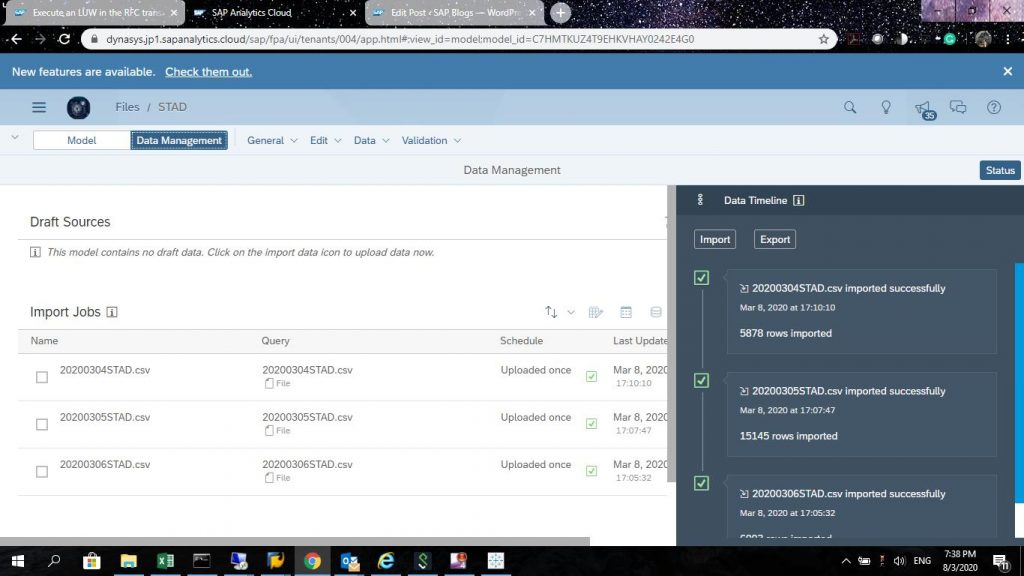Viewport: 1024px width, 576px height.
Task: Toggle timeline checkbox for 20200306STAD.csv import
Action: click(701, 483)
